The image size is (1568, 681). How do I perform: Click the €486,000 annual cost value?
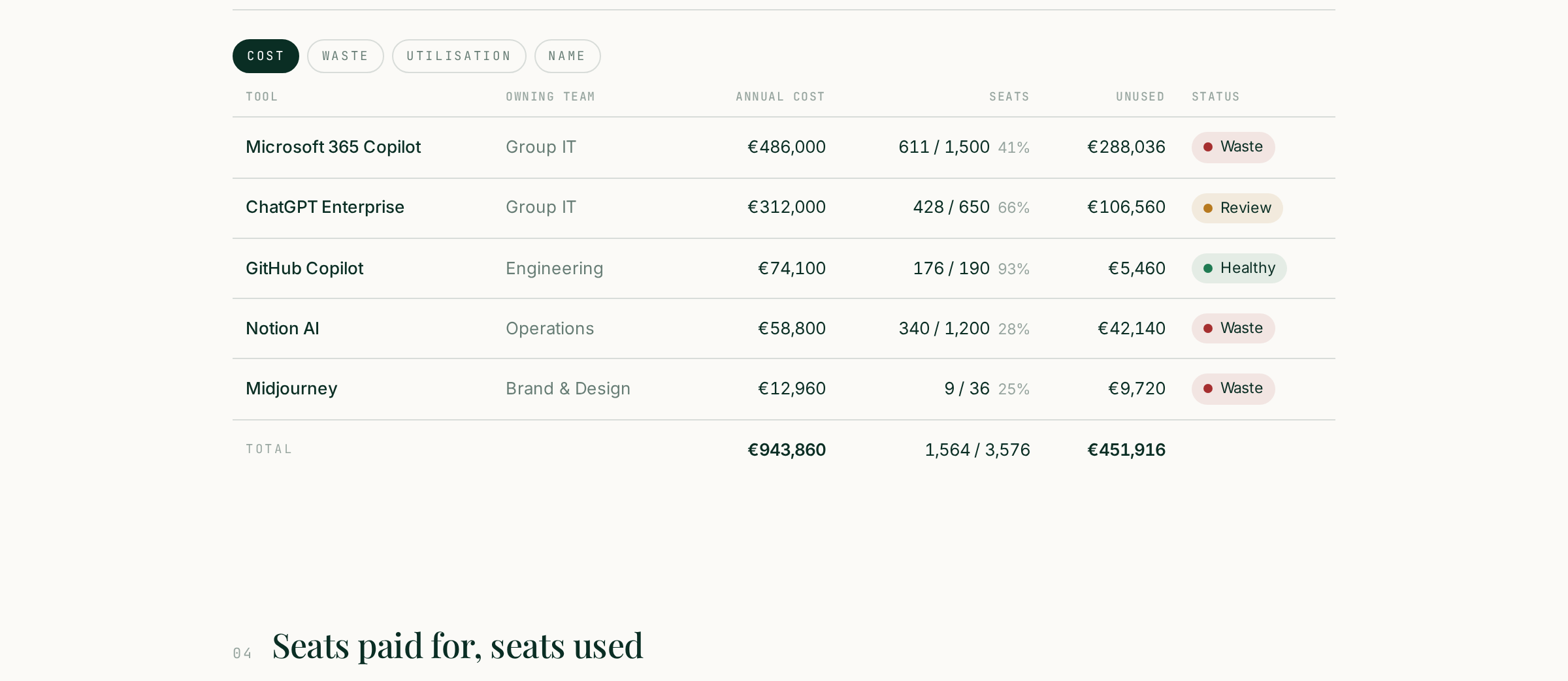pyautogui.click(x=787, y=147)
